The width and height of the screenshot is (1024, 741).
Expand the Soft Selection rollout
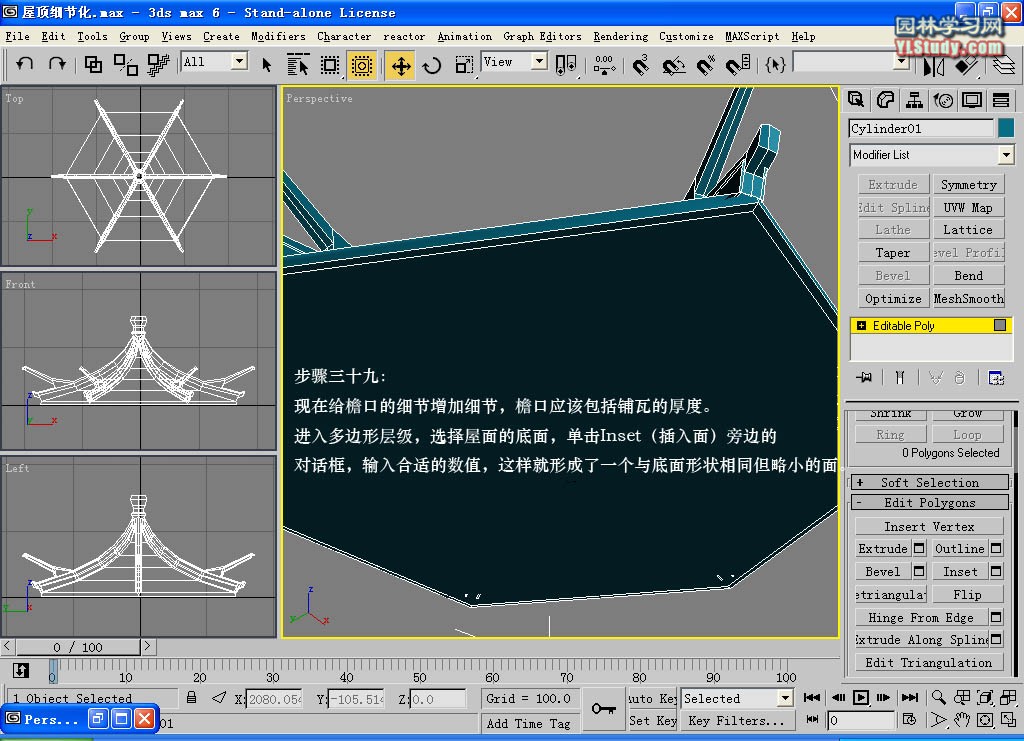coord(930,482)
